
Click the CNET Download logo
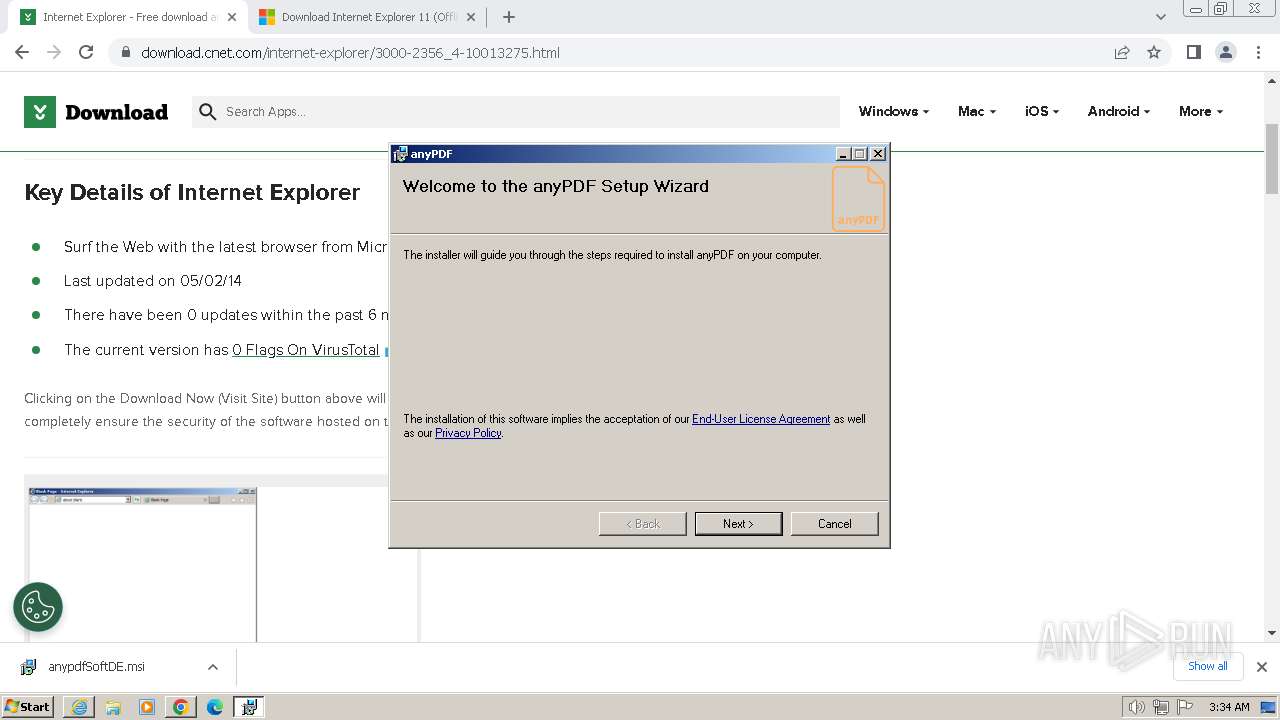point(96,112)
